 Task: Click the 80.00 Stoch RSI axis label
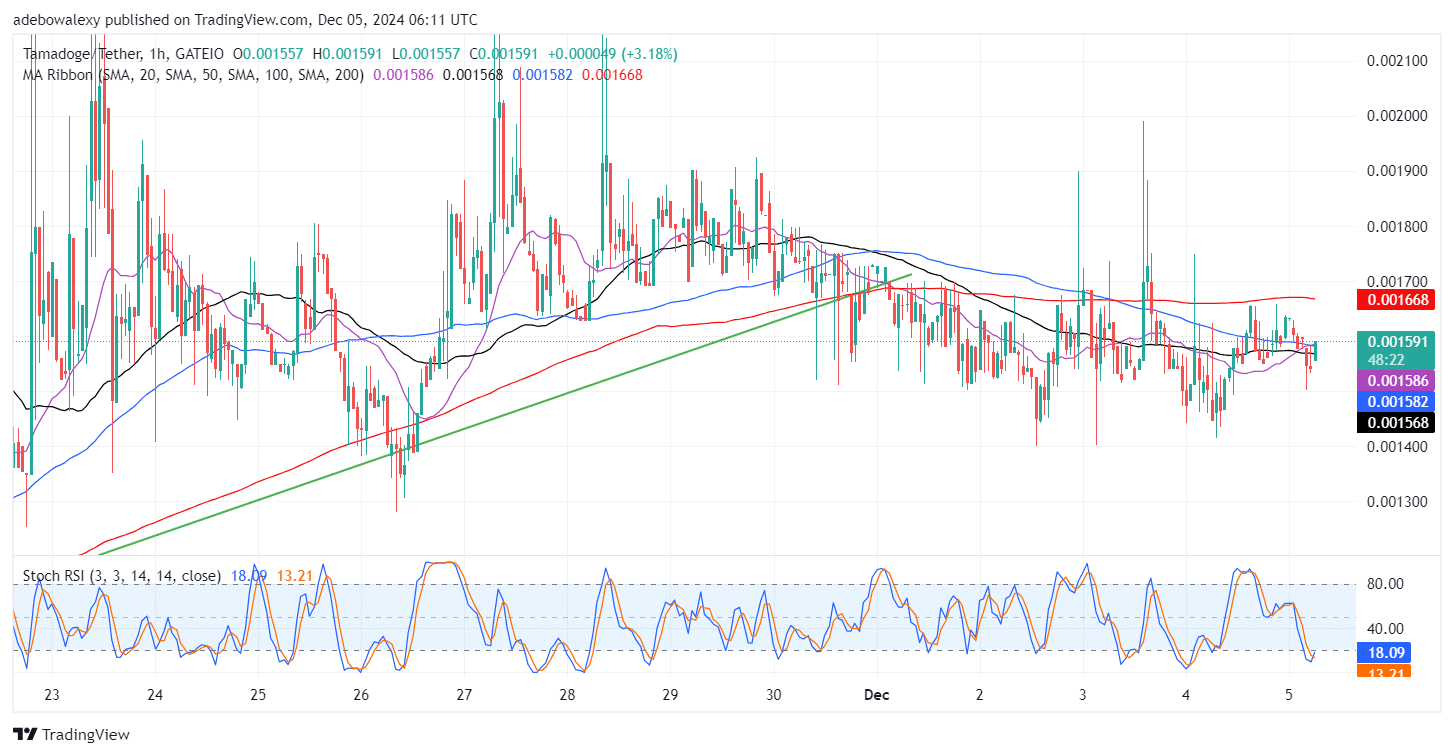click(1385, 584)
